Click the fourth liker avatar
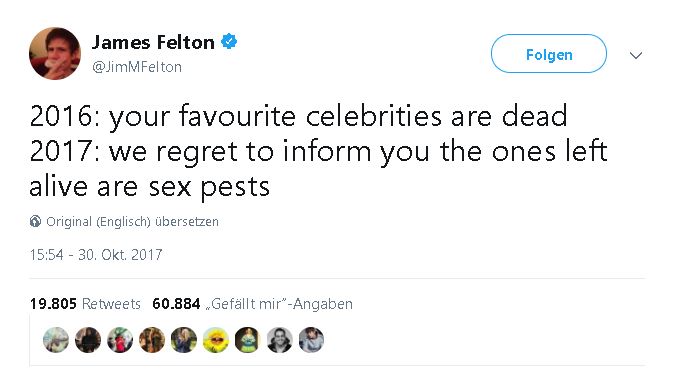678x375 pixels. pyautogui.click(x=152, y=340)
